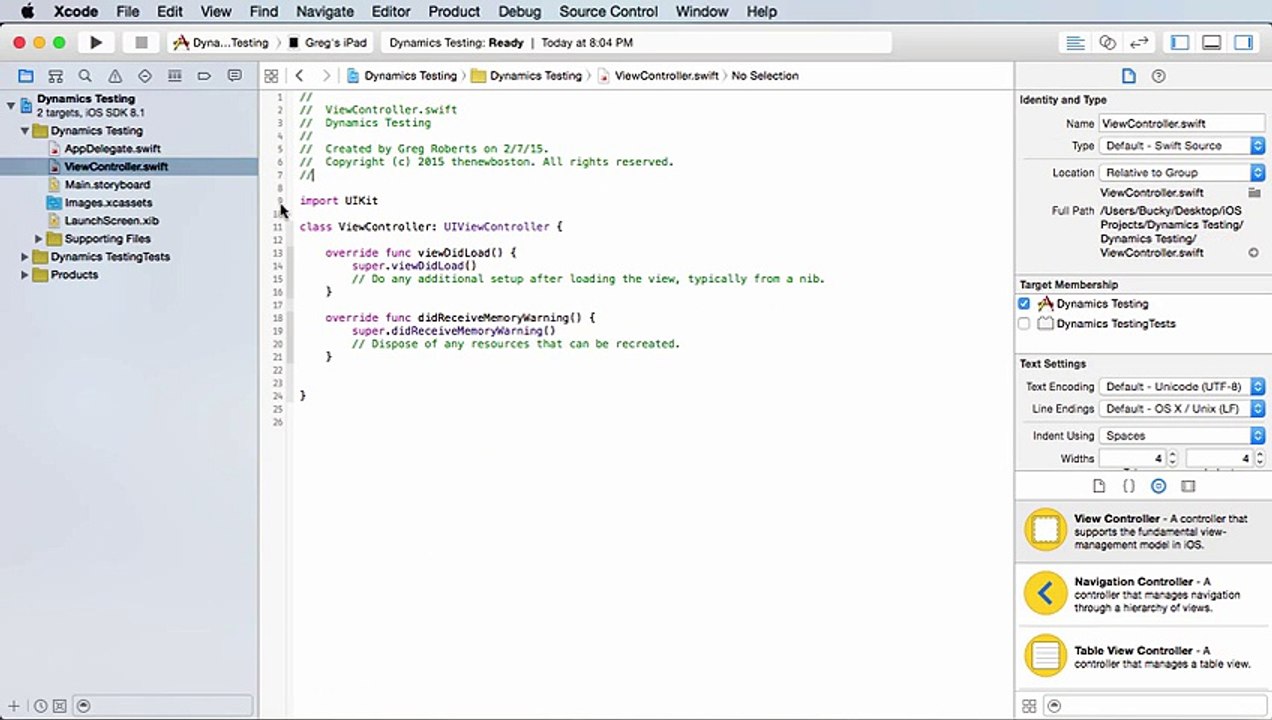Select AppDelegate.swift in the navigator
The image size is (1272, 720).
click(112, 149)
